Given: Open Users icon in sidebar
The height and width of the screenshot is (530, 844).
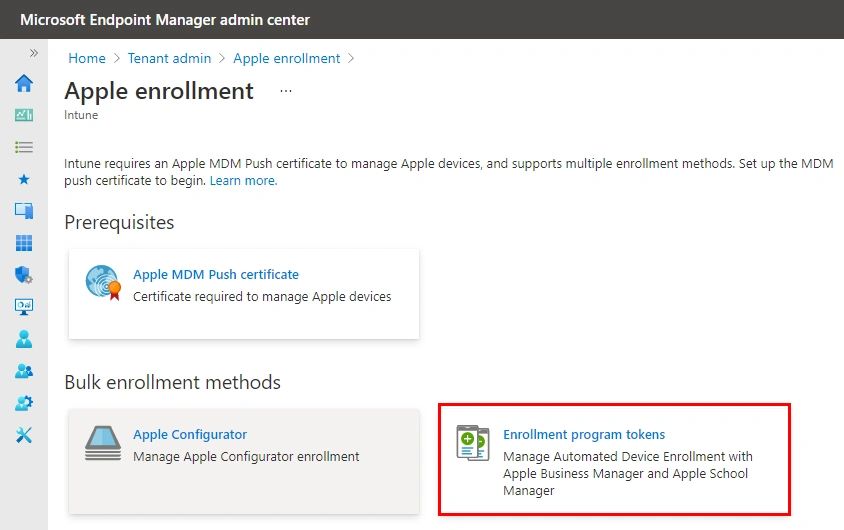Looking at the screenshot, I should (x=24, y=339).
